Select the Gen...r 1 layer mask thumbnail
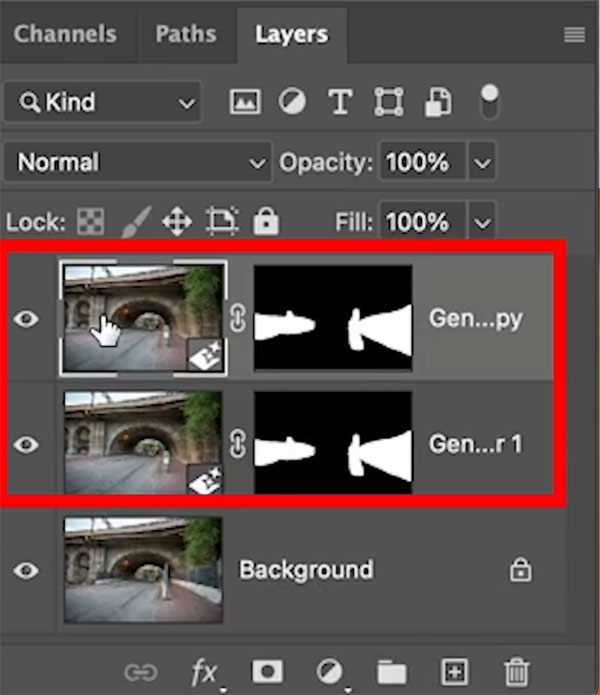600x695 pixels. (333, 443)
